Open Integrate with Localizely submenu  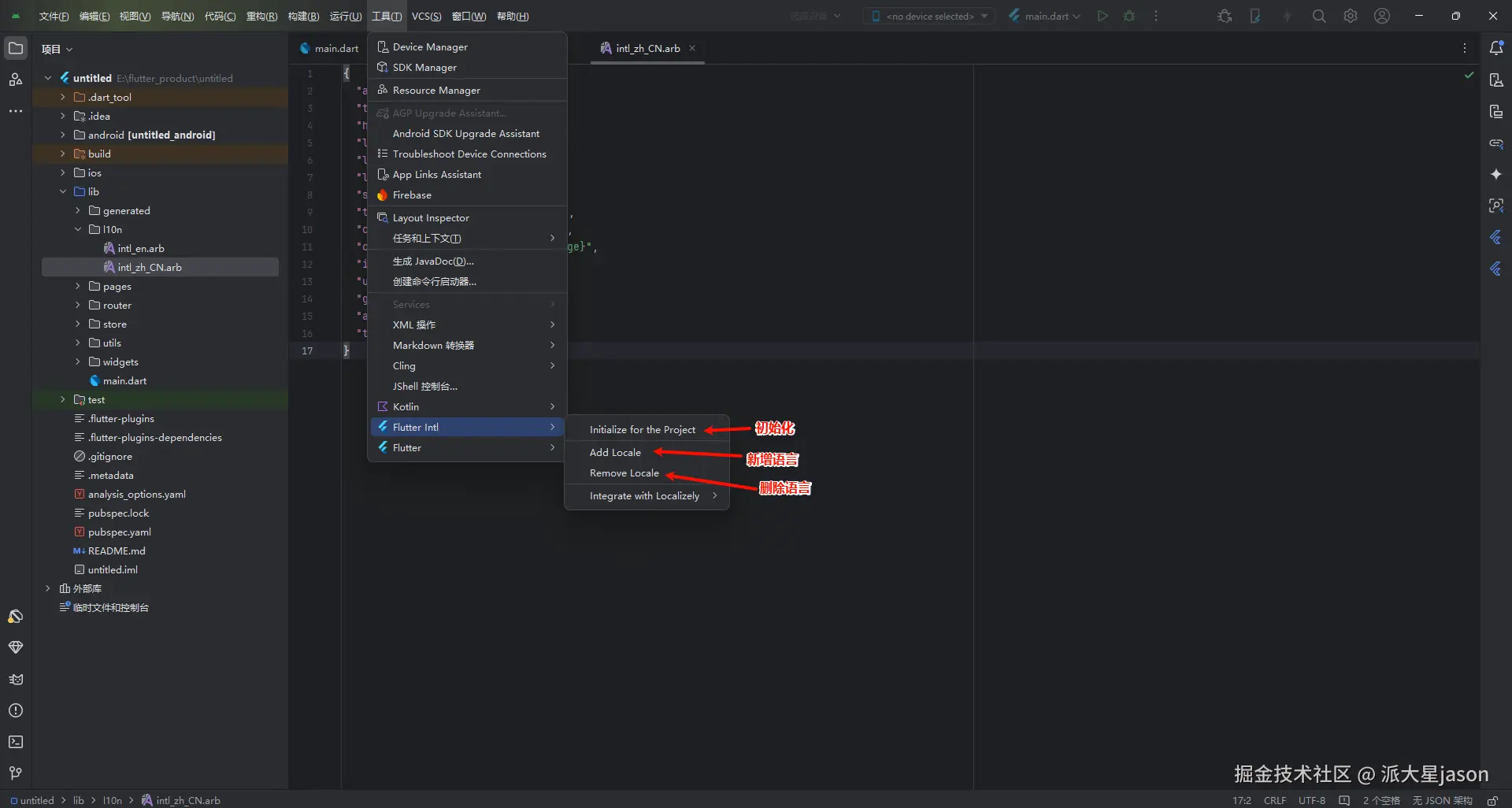(647, 495)
